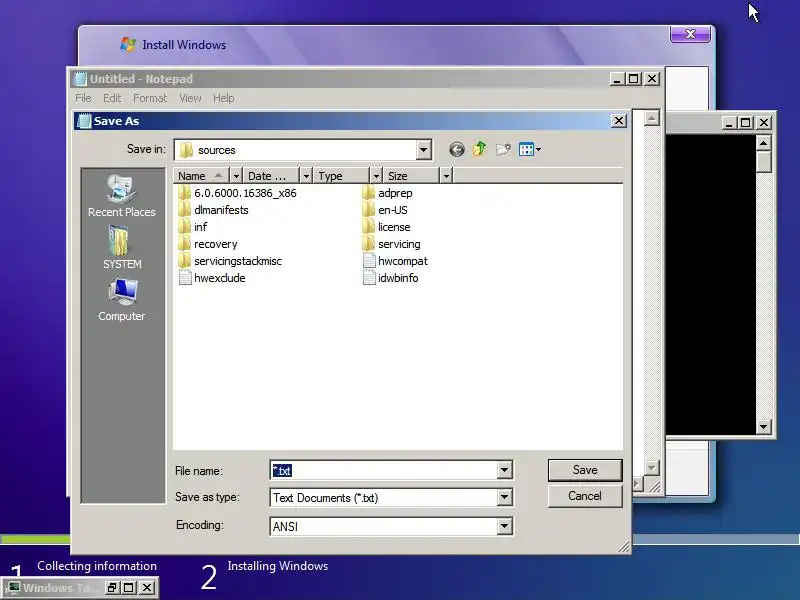This screenshot has height=600, width=800.
Task: Select the en-US folder
Action: click(385, 210)
